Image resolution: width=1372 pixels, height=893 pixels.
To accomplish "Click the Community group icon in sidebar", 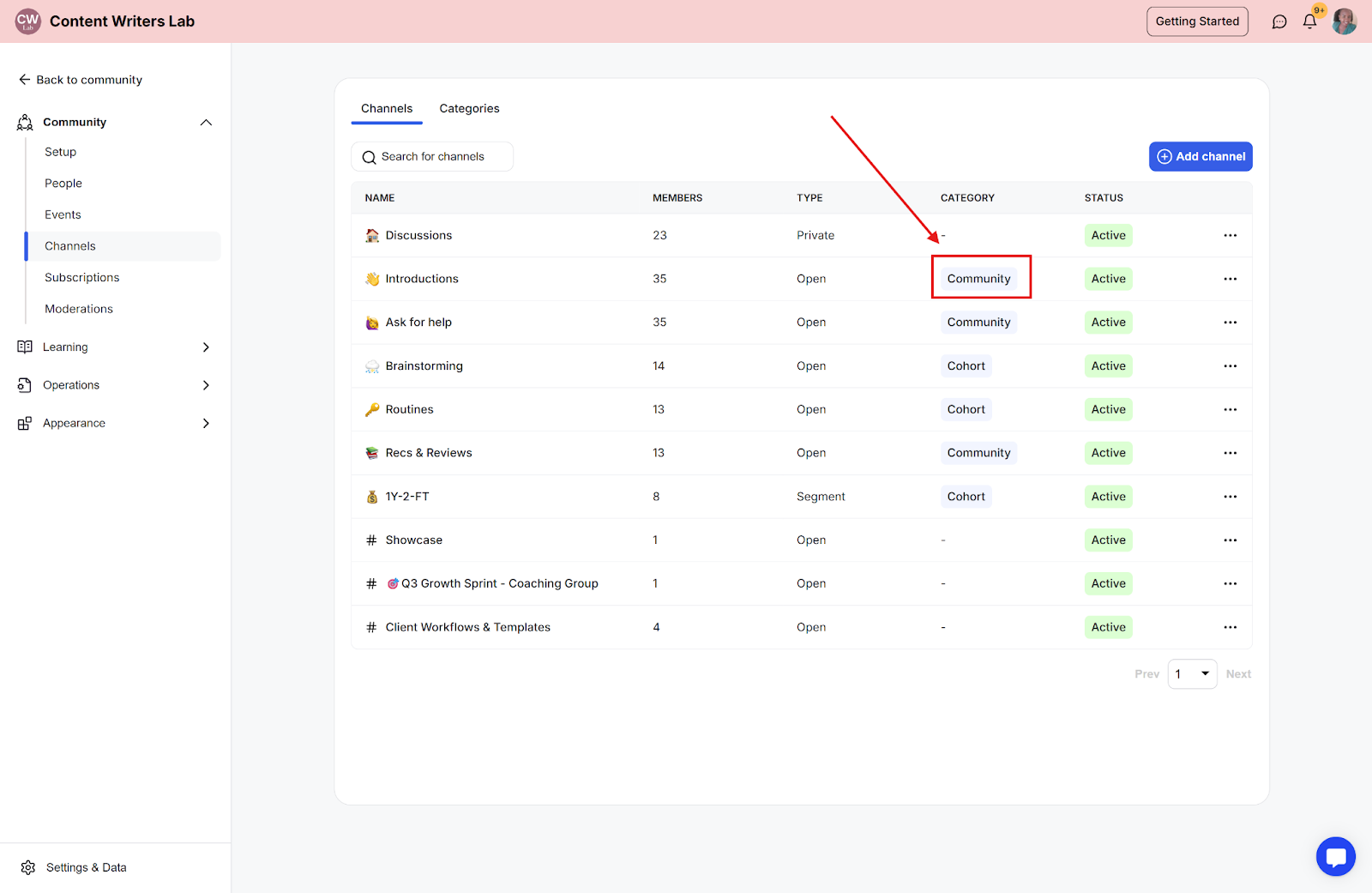I will 25,123.
